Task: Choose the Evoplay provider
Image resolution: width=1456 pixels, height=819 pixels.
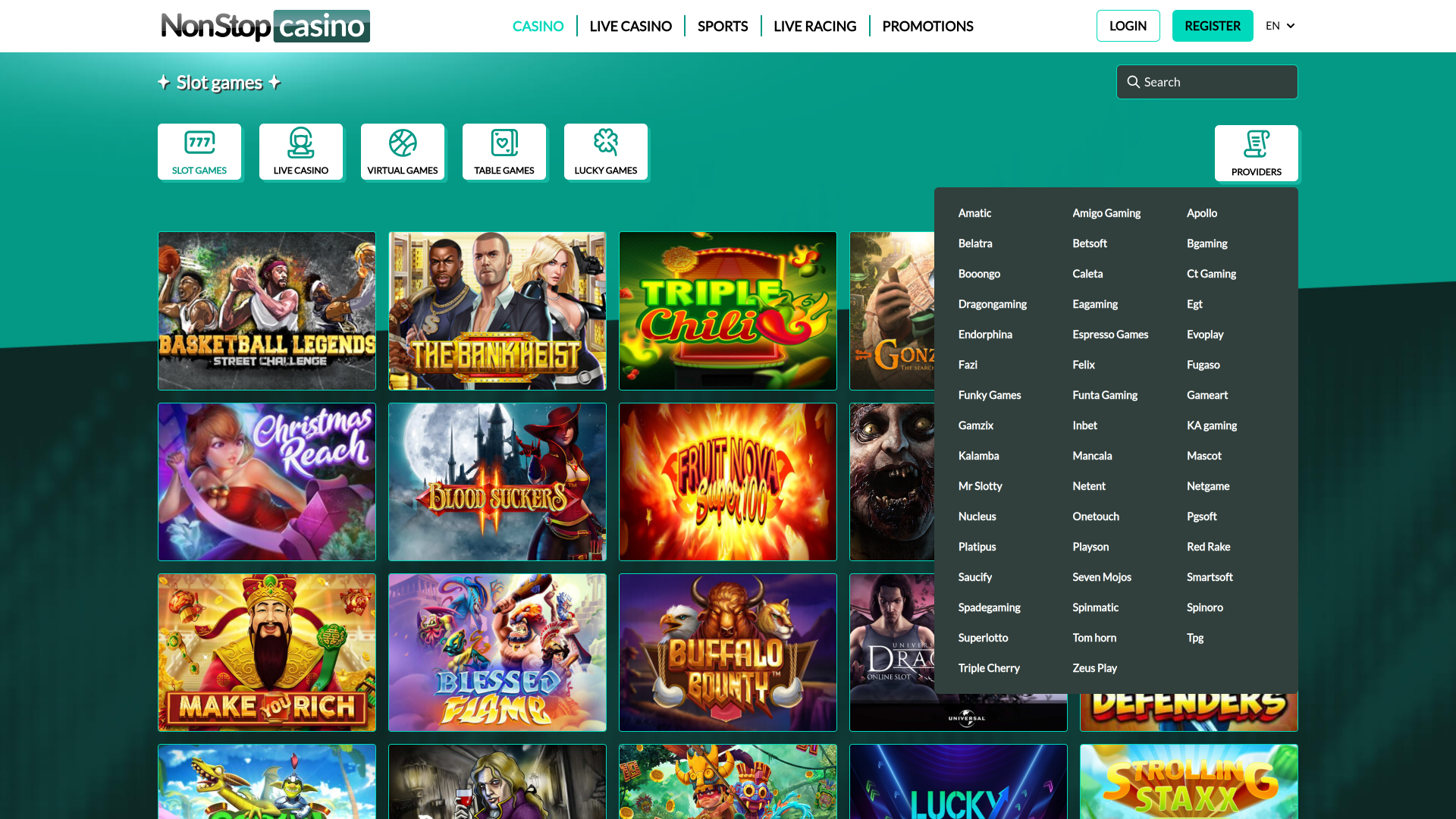Action: pos(1205,334)
